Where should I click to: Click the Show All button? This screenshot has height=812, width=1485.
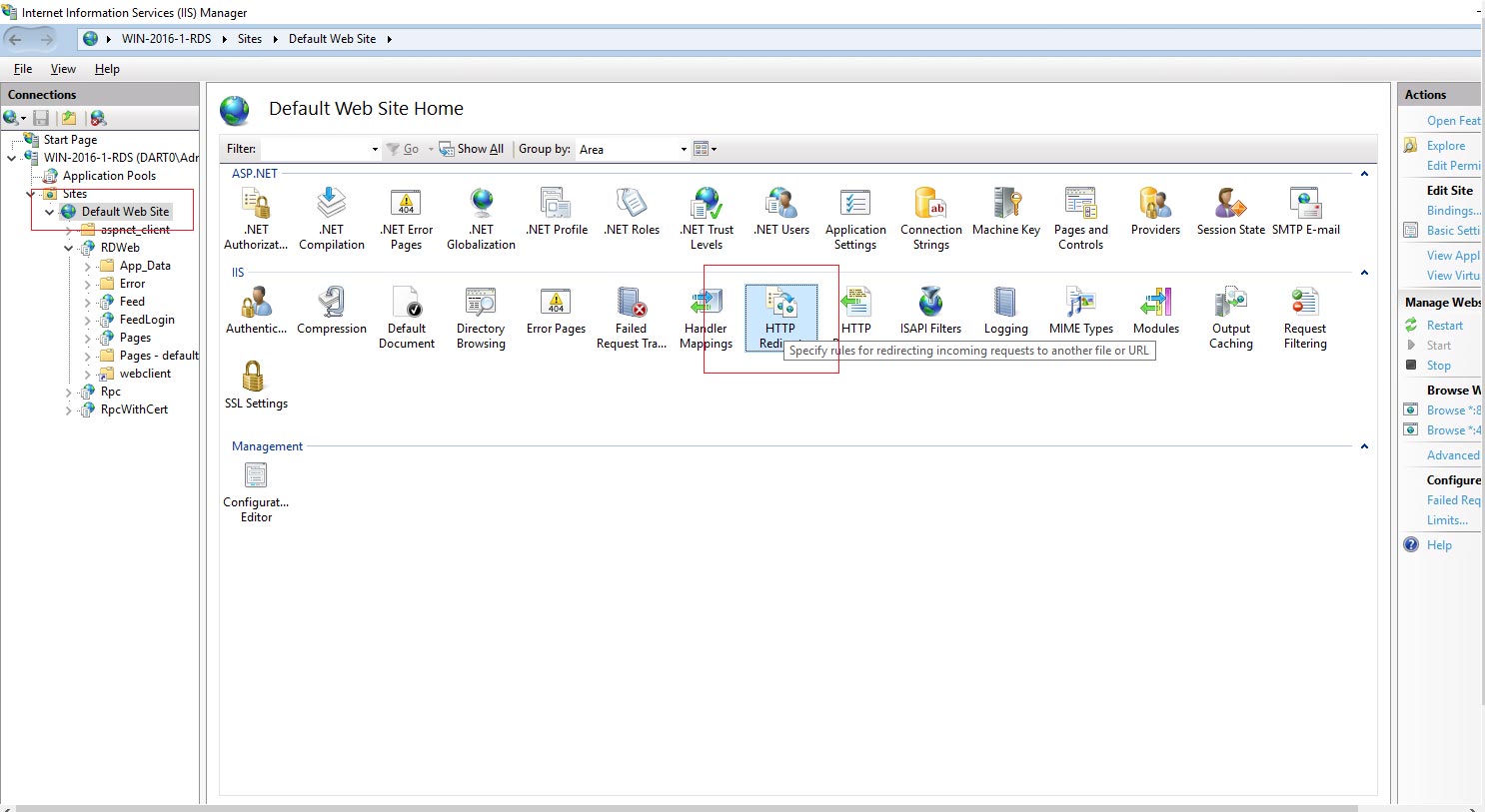click(x=472, y=149)
